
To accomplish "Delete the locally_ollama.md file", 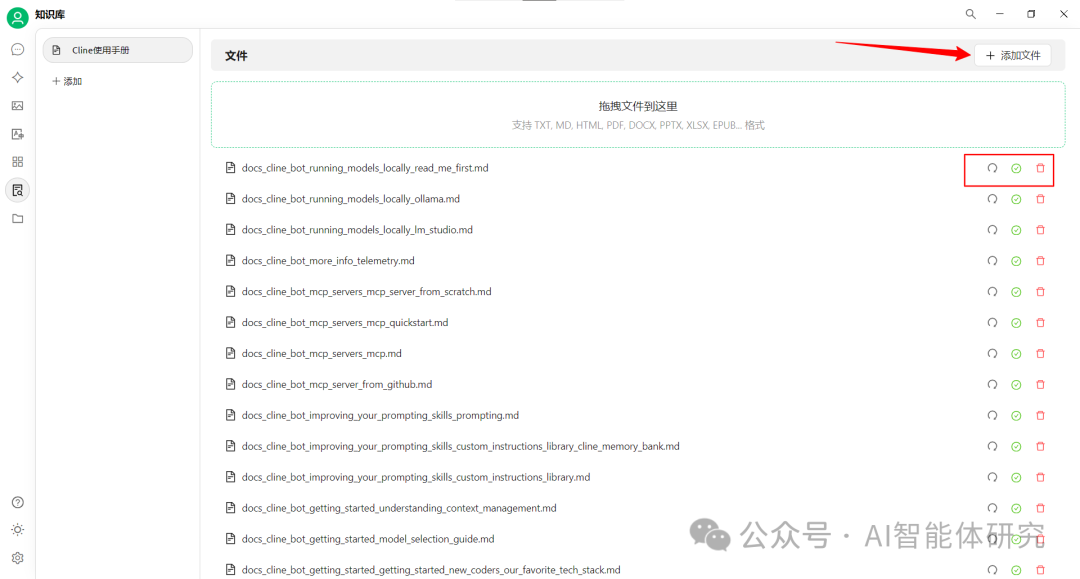I will tap(1041, 199).
